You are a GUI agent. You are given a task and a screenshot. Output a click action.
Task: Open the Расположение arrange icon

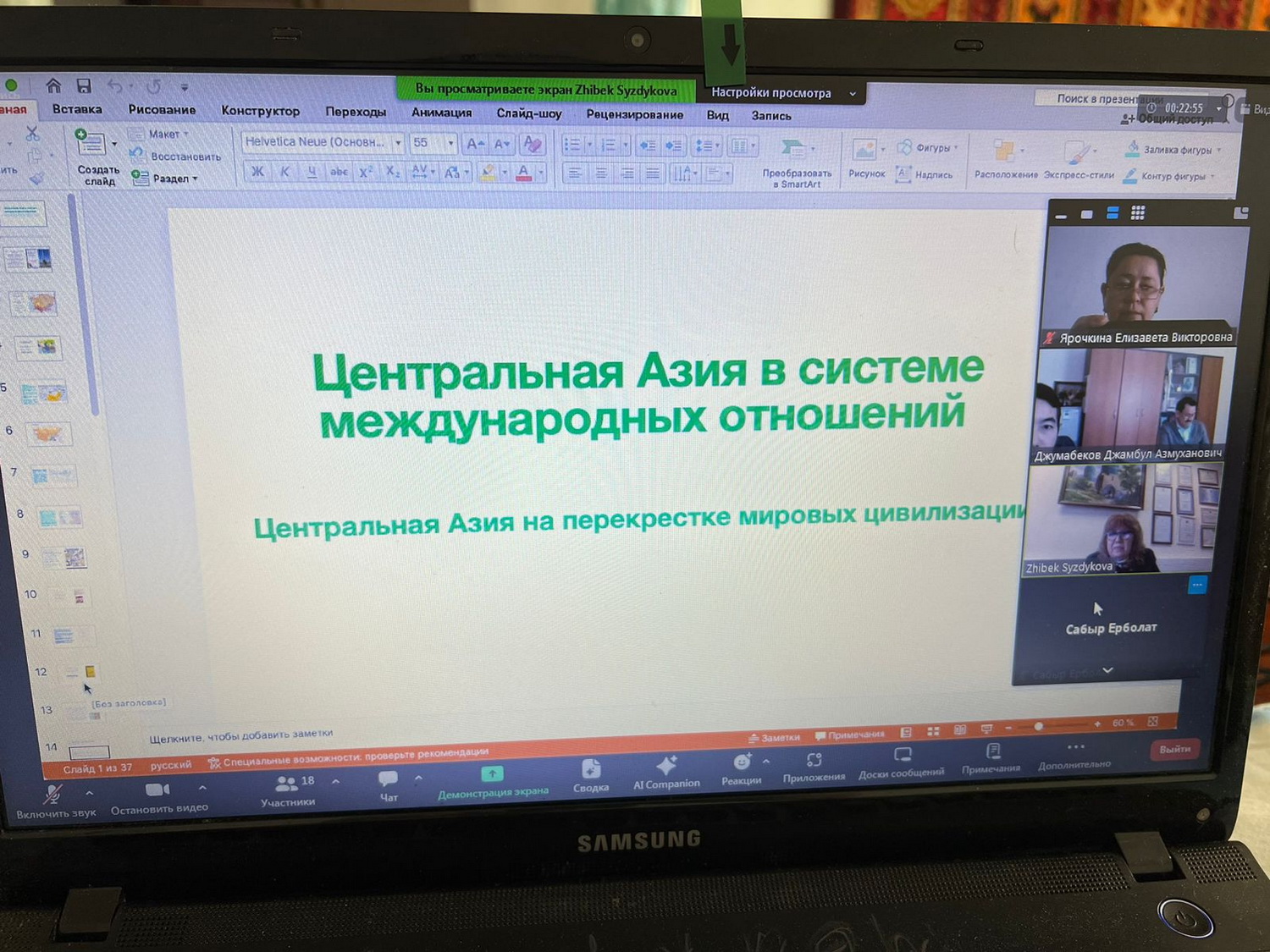(1004, 151)
